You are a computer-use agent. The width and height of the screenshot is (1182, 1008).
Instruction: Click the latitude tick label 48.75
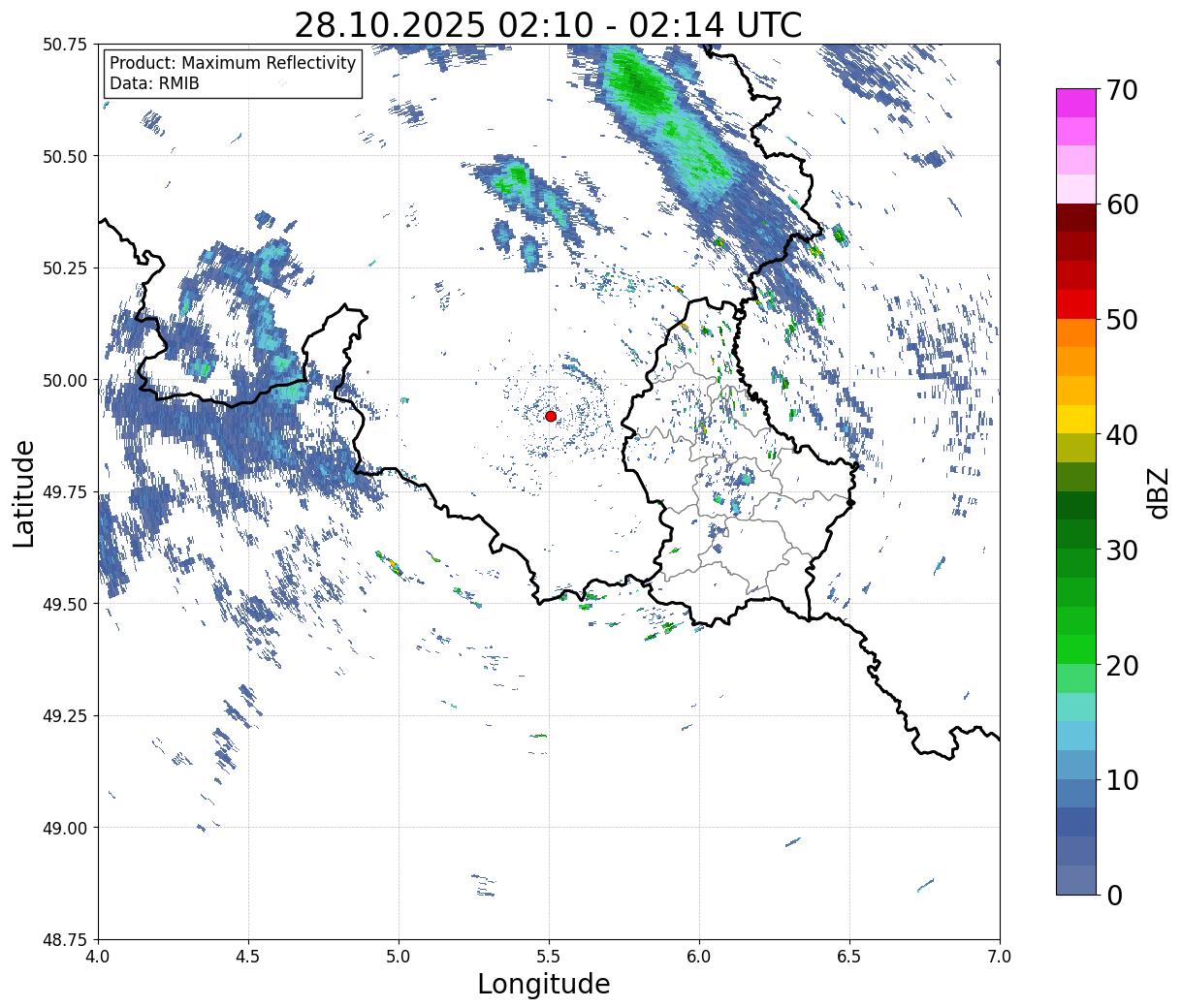65,939
